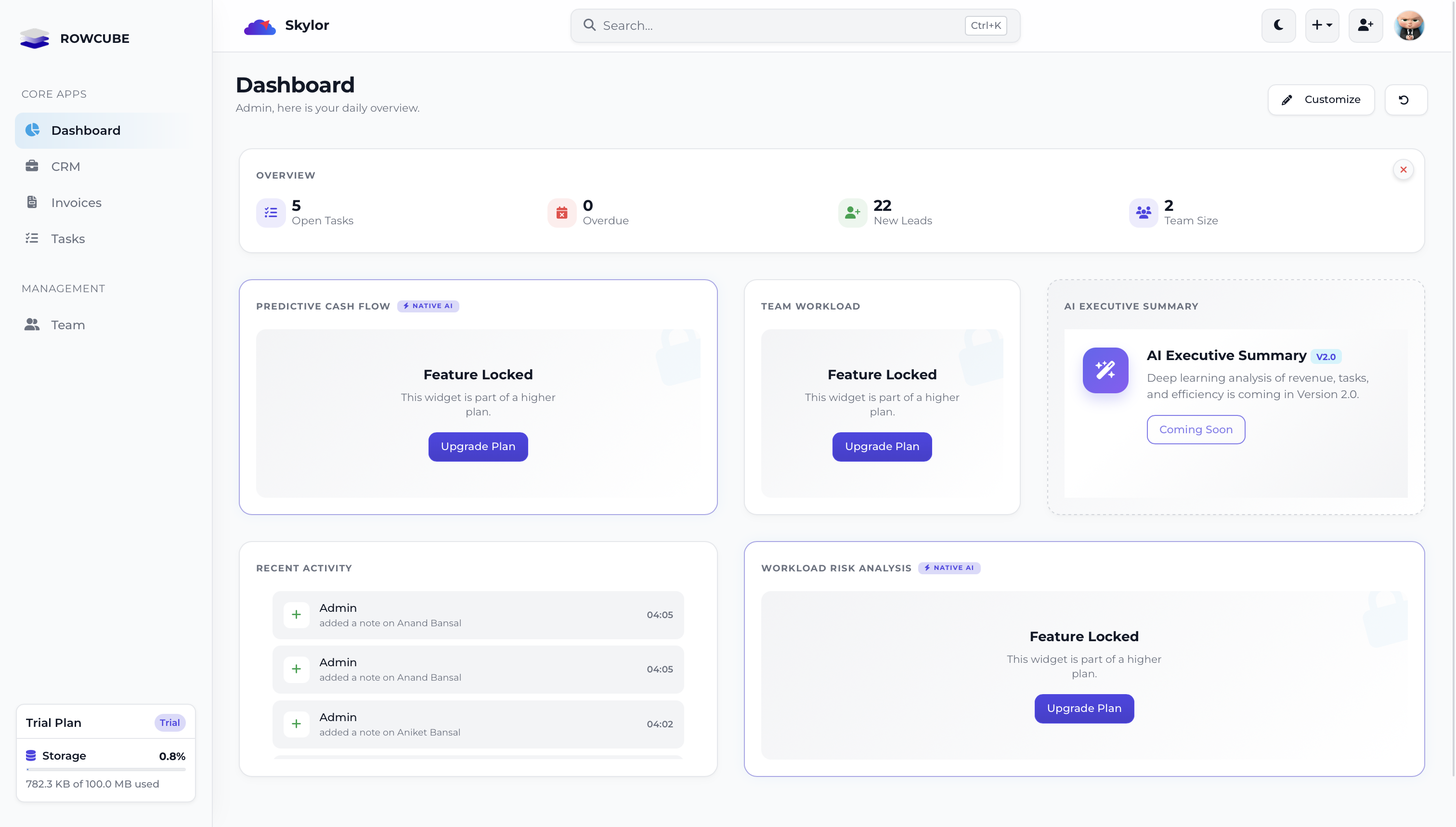
Task: Open the Team management page
Action: pos(67,324)
